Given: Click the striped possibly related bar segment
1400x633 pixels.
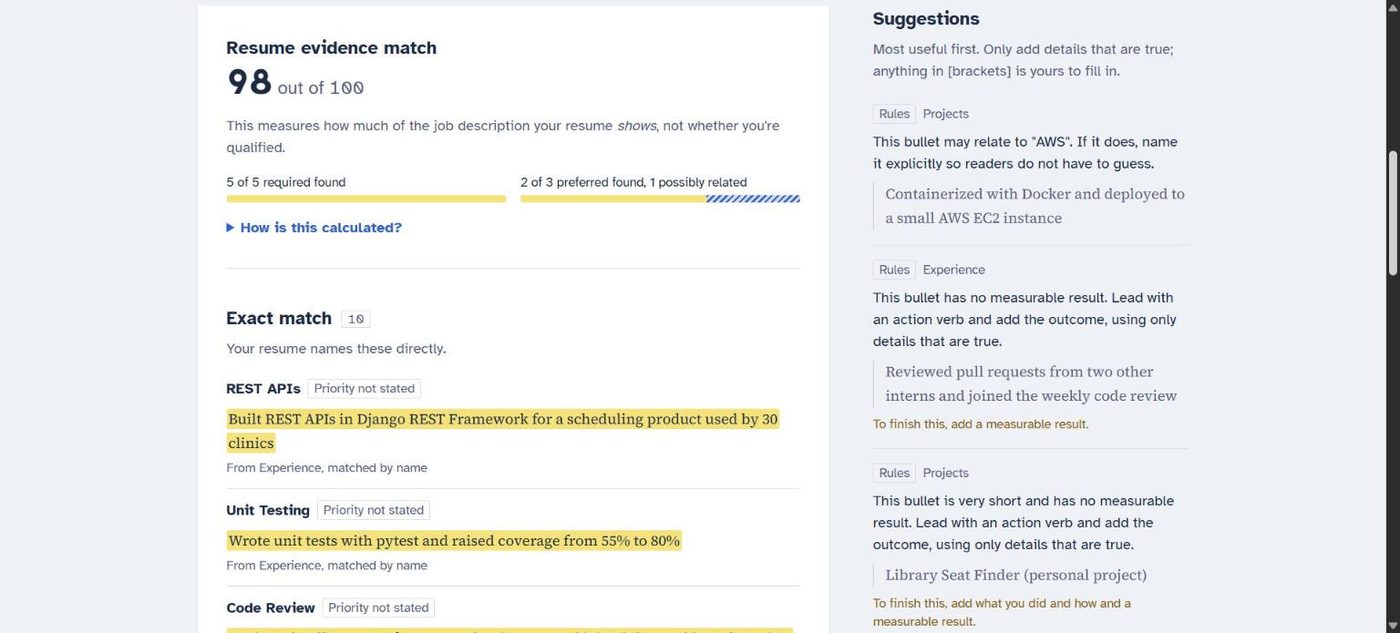Looking at the screenshot, I should coord(753,199).
